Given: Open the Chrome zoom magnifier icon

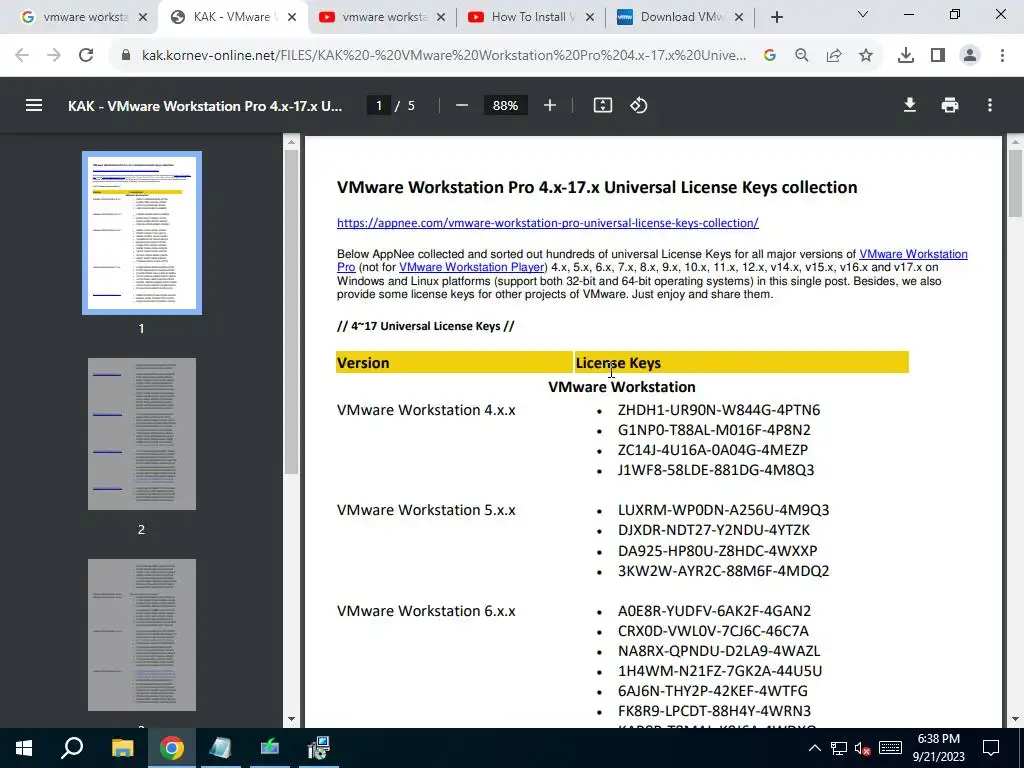Looking at the screenshot, I should pyautogui.click(x=802, y=56).
